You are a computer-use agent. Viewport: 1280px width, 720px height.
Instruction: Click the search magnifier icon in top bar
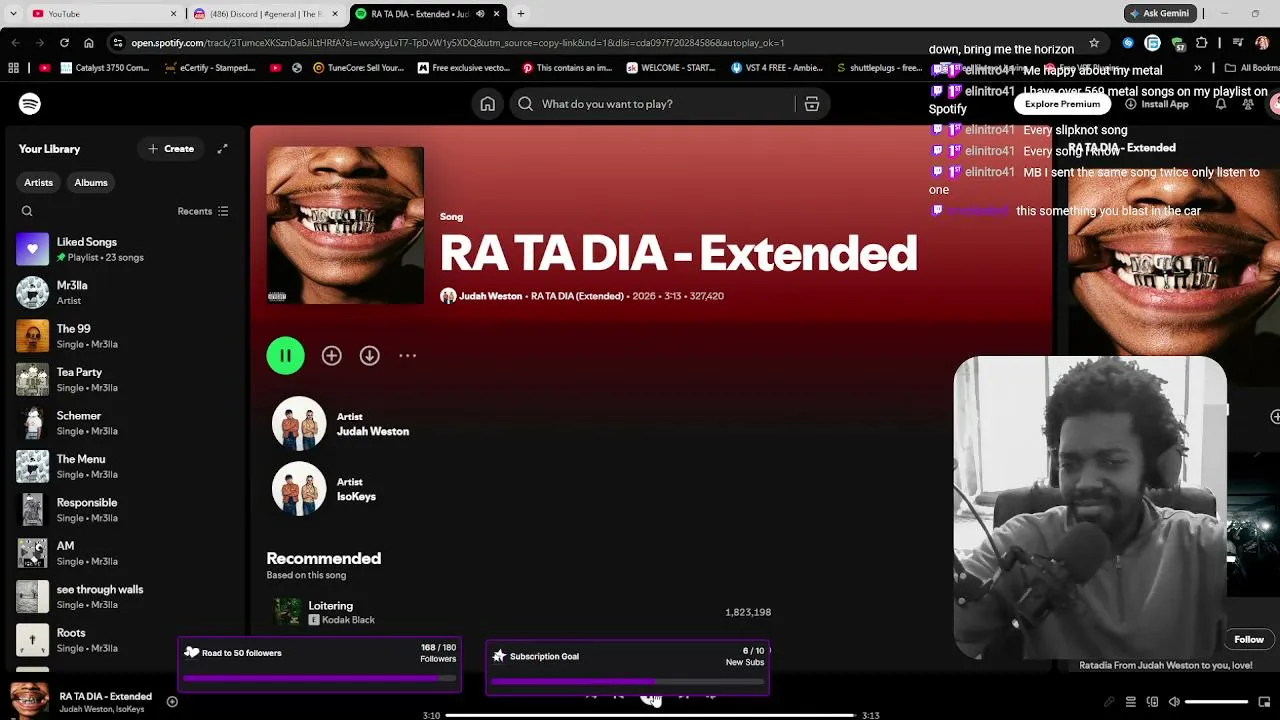point(525,104)
